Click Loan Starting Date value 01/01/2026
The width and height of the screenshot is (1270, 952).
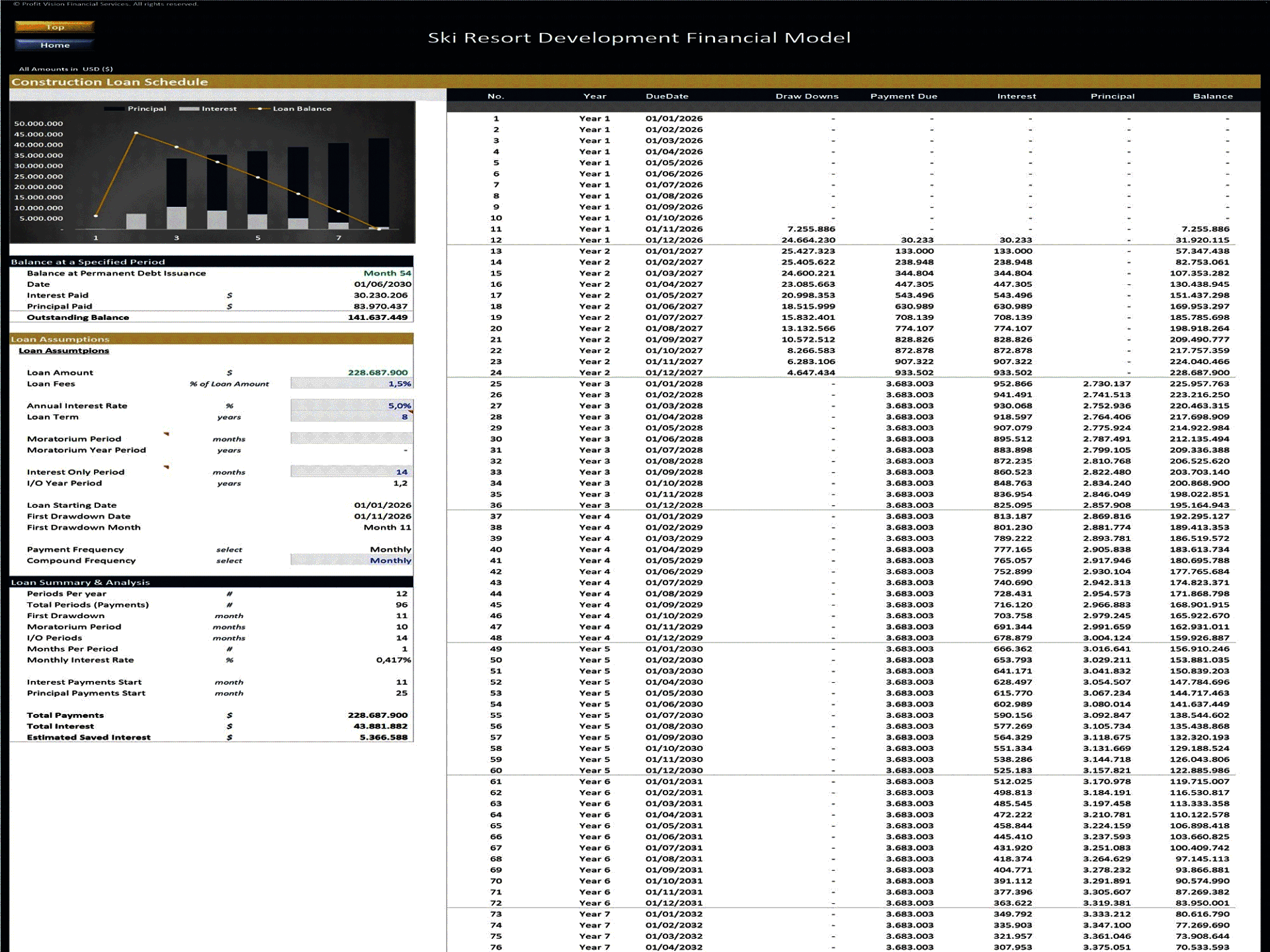coord(382,505)
